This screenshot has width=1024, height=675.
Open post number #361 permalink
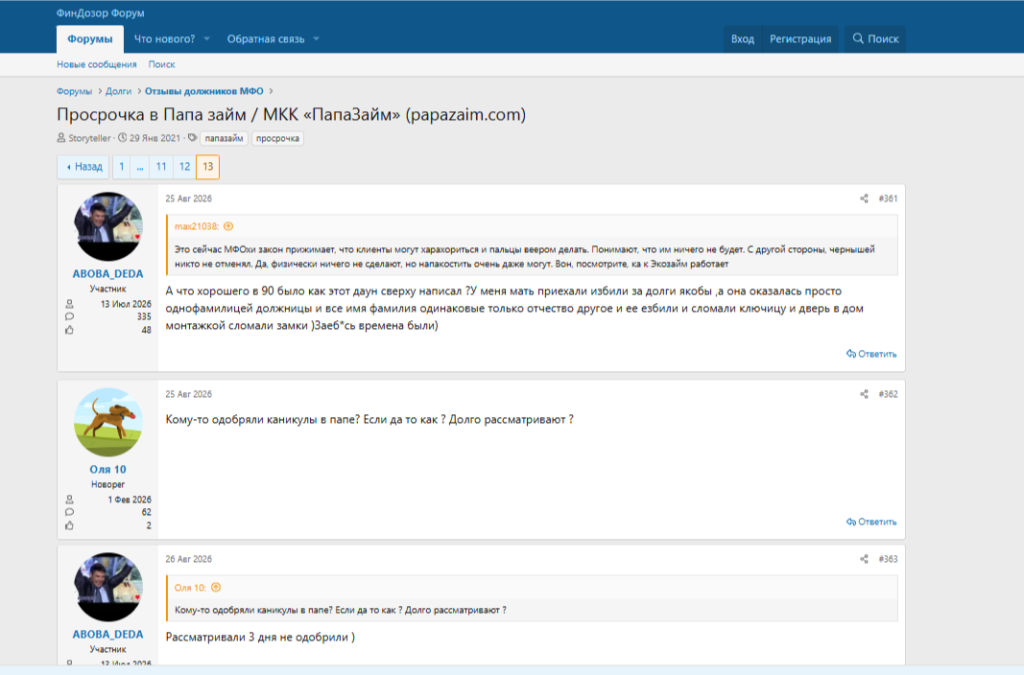(x=888, y=198)
